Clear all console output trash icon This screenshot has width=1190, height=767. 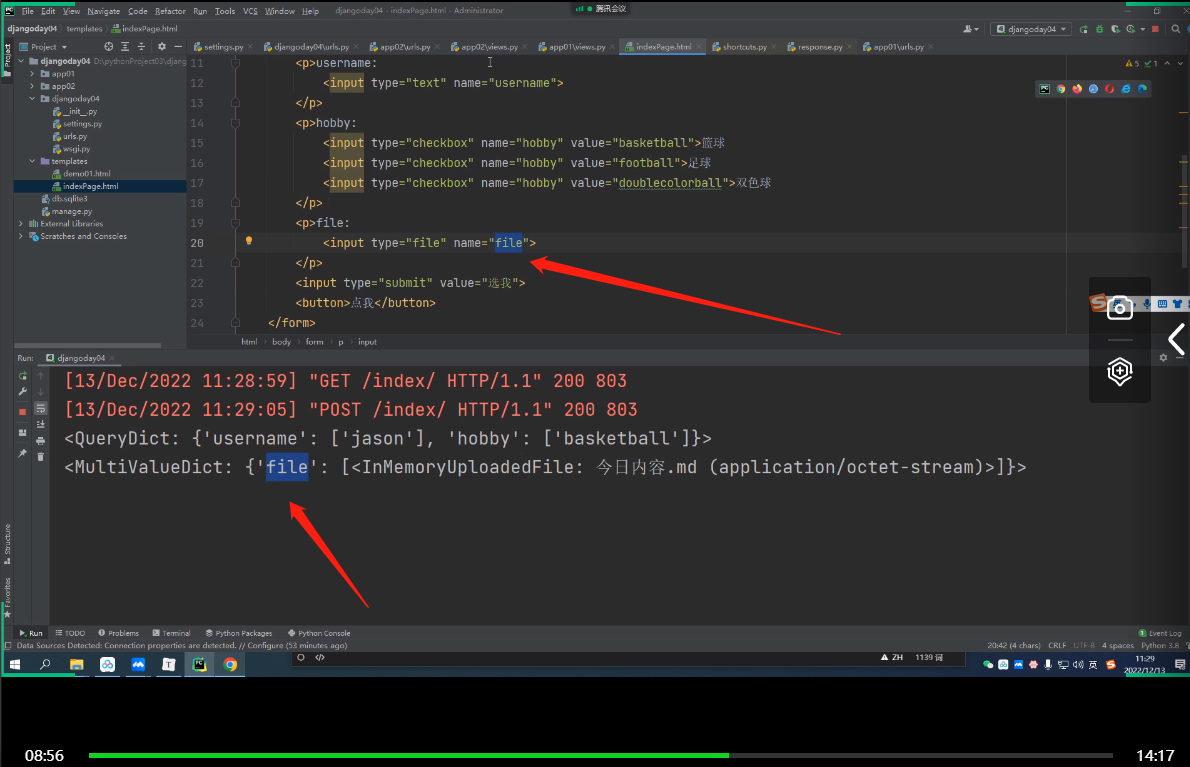41,457
